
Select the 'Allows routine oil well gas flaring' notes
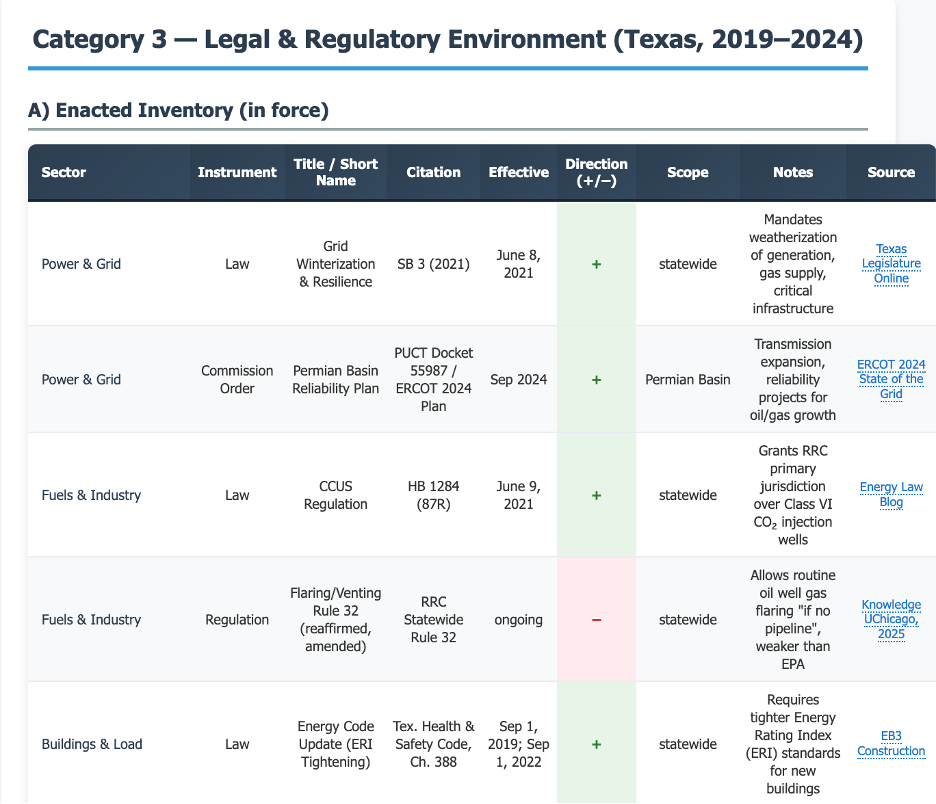793,620
